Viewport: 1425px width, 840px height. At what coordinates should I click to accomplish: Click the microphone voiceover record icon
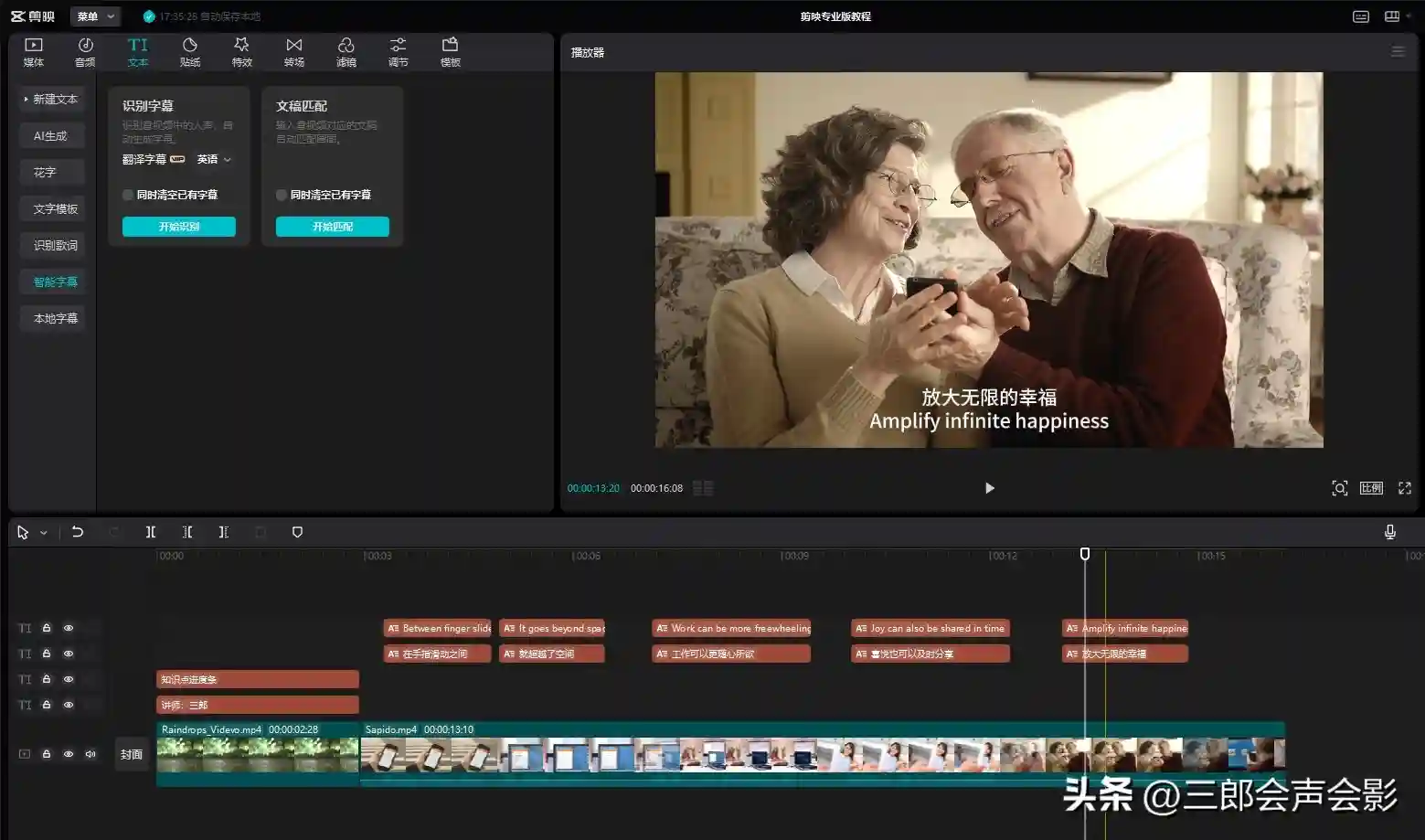tap(1389, 532)
